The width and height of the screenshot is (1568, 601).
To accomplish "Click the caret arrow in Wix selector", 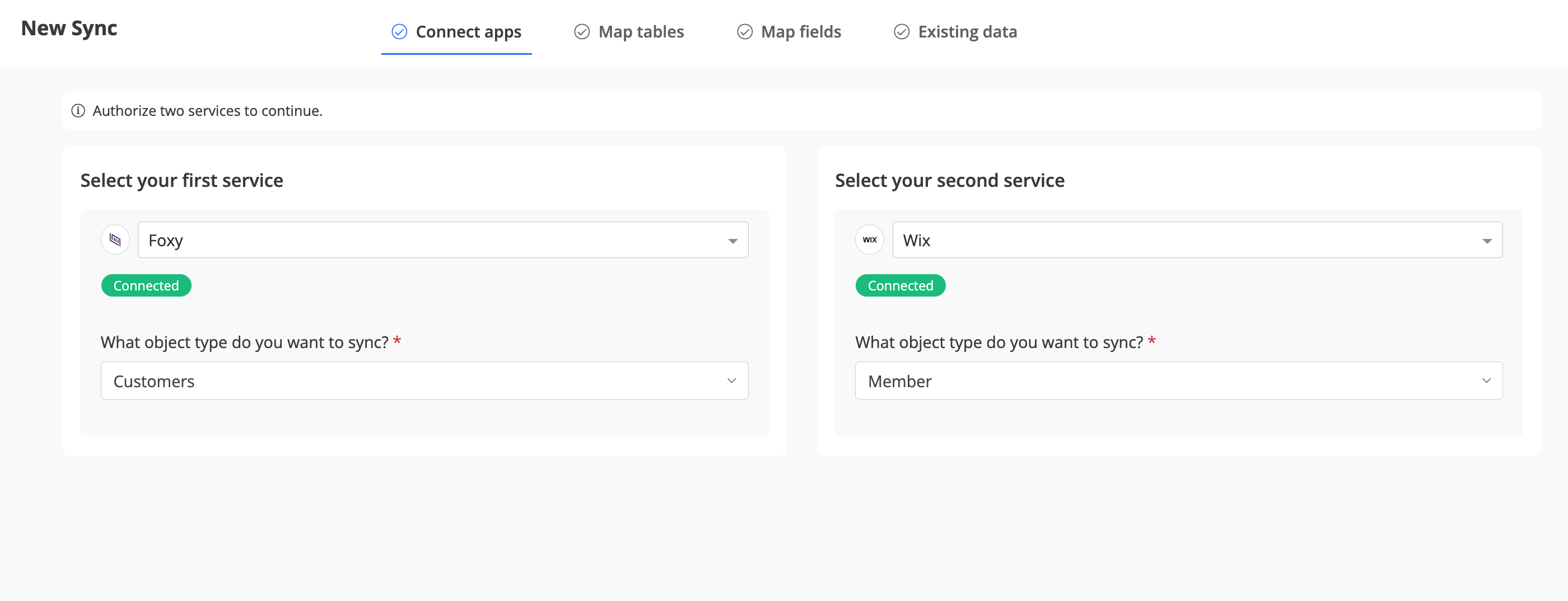I will point(1487,242).
